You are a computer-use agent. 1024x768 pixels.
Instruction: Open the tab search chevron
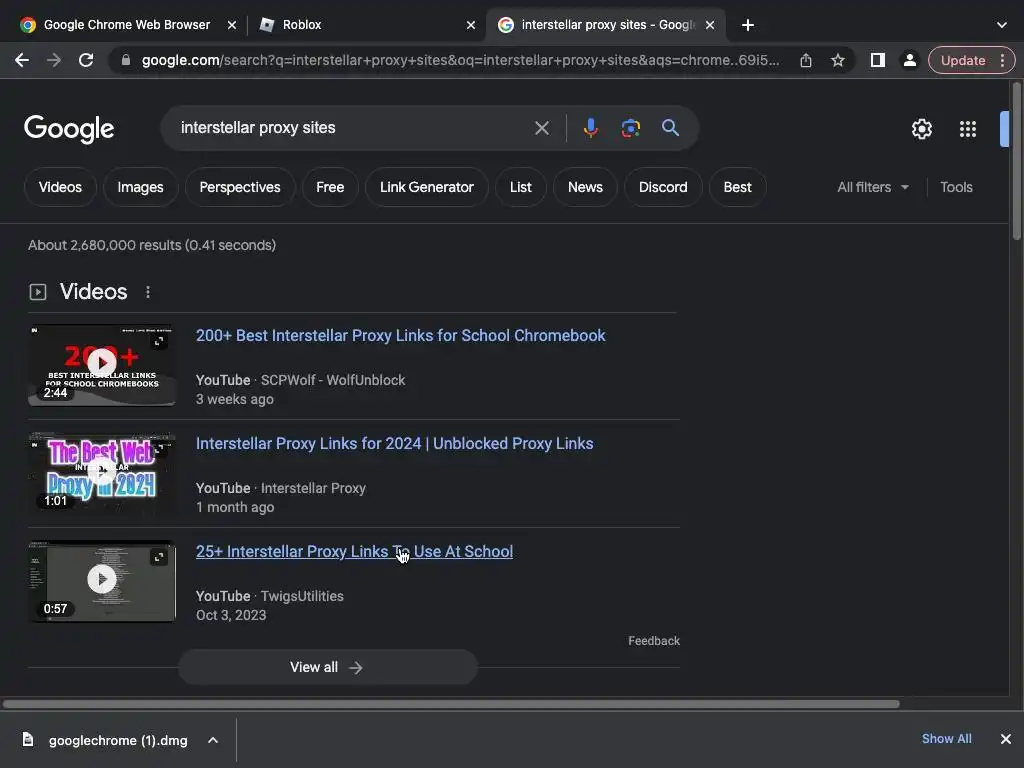(1001, 25)
